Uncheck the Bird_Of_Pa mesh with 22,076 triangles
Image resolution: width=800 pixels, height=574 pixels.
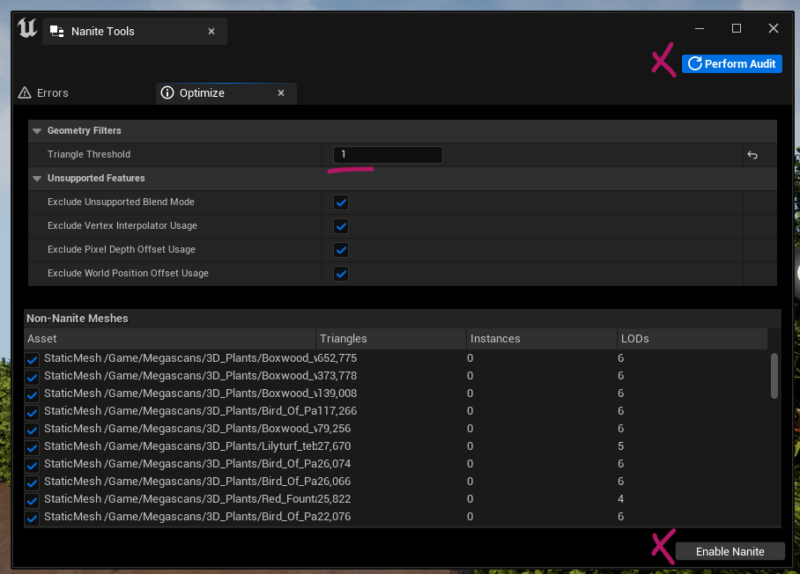click(x=32, y=518)
